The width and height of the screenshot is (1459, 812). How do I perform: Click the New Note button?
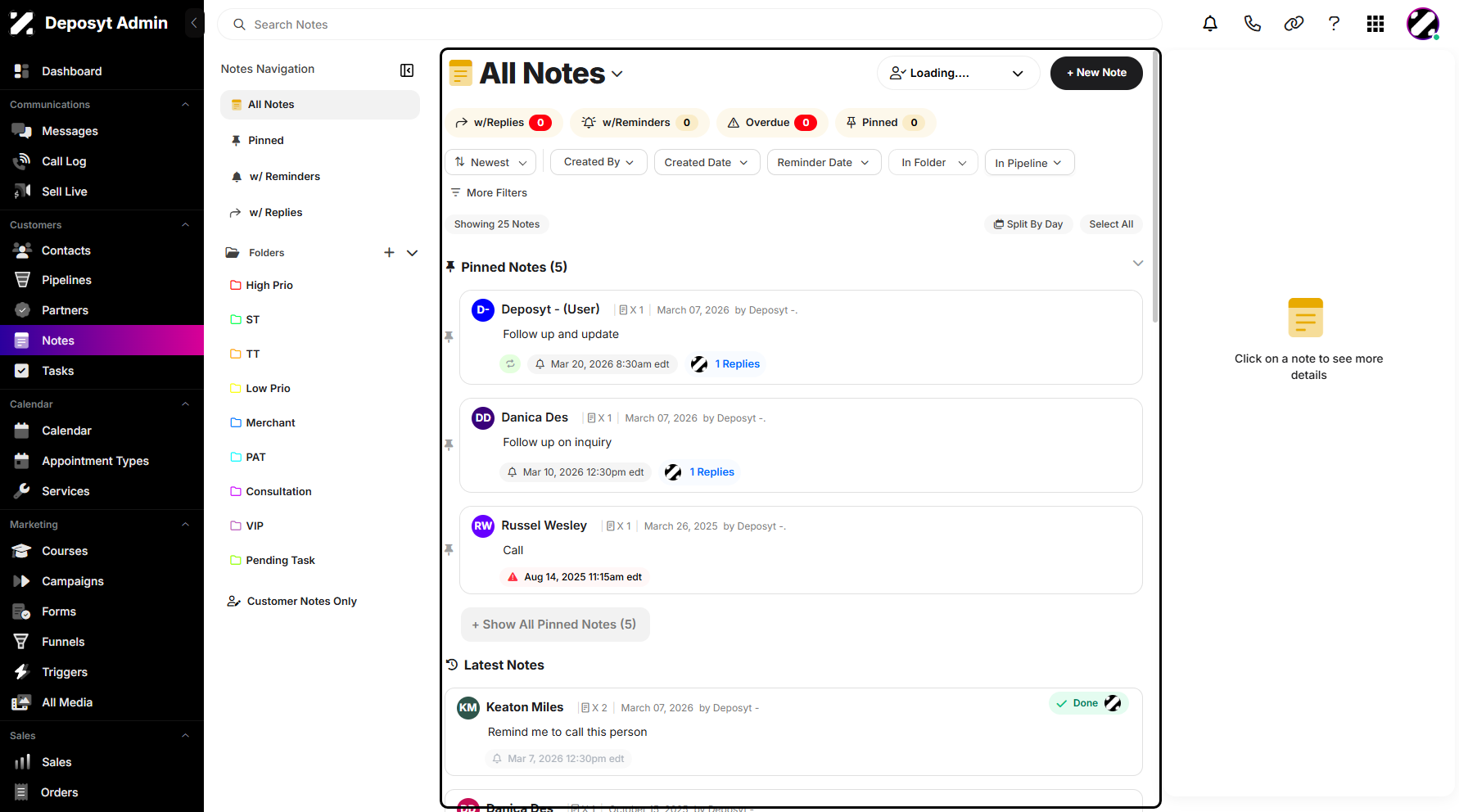point(1096,73)
